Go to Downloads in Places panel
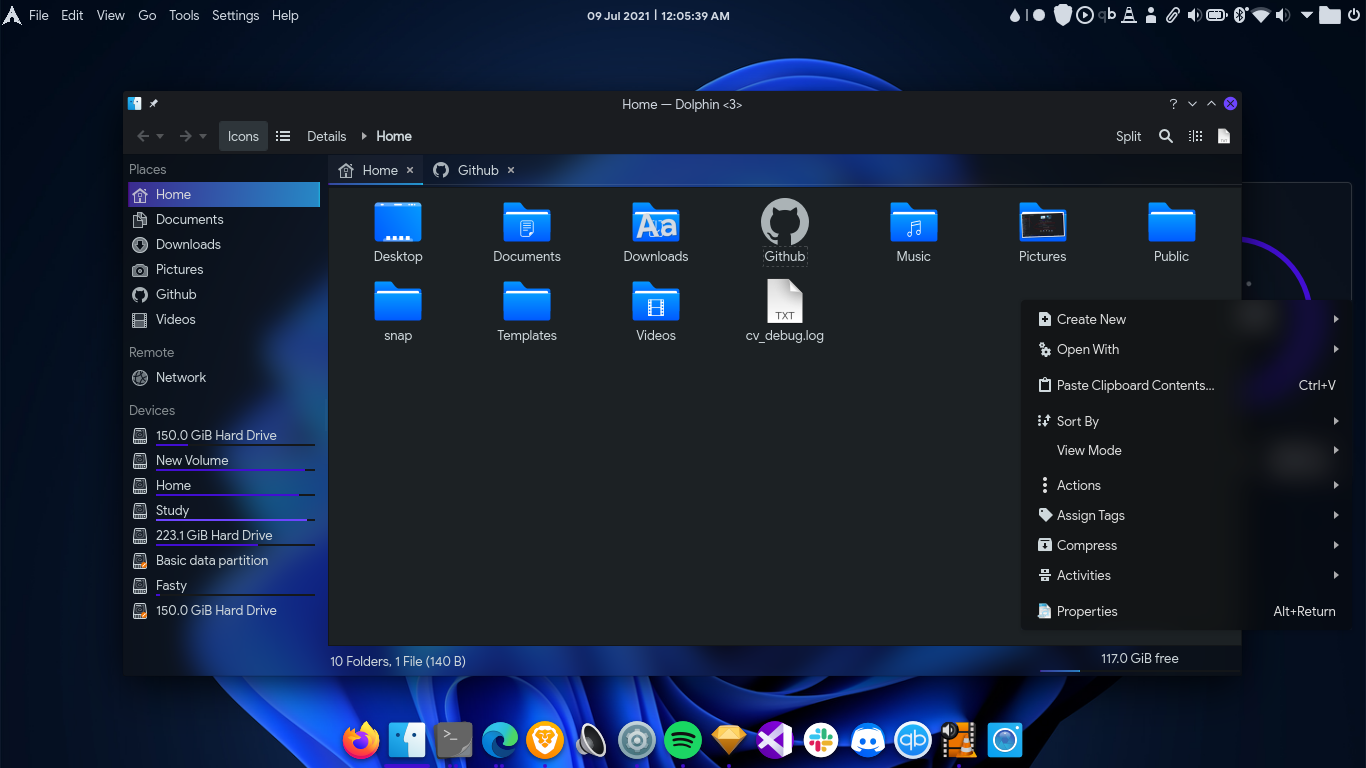Viewport: 1366px width, 768px height. [x=224, y=244]
